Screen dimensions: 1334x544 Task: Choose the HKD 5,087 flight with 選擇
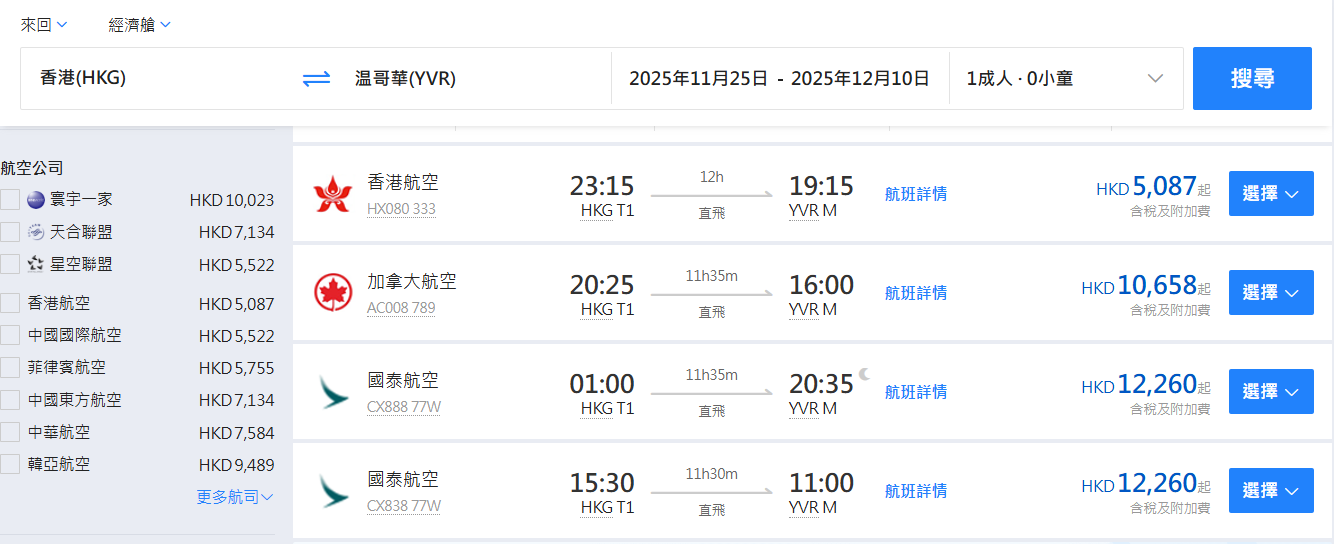coord(1270,193)
